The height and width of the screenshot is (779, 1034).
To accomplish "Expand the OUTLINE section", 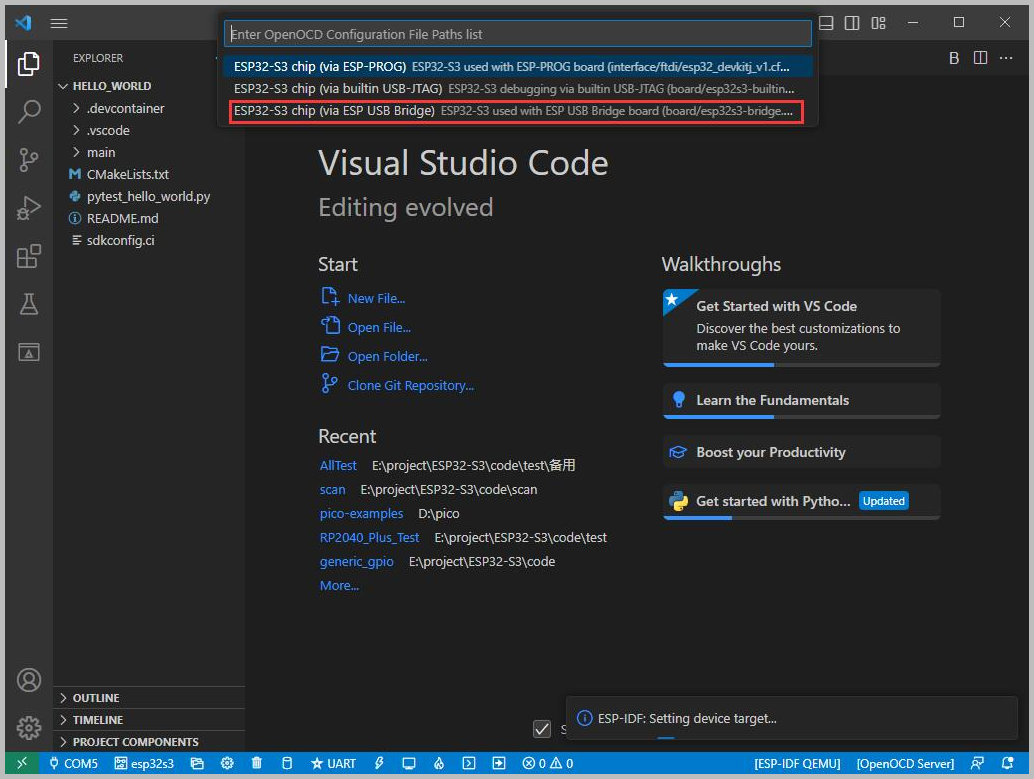I will pos(96,698).
